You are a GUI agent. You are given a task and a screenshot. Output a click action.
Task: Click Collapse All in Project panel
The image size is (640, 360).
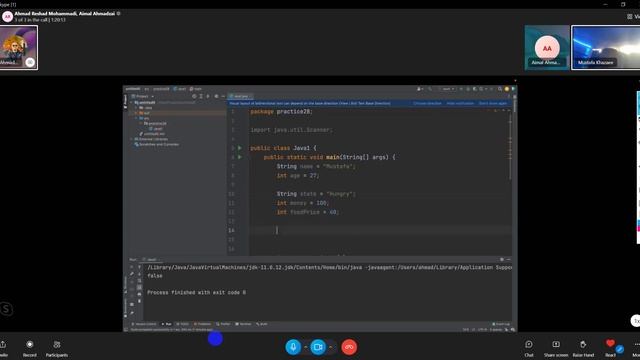[208, 96]
